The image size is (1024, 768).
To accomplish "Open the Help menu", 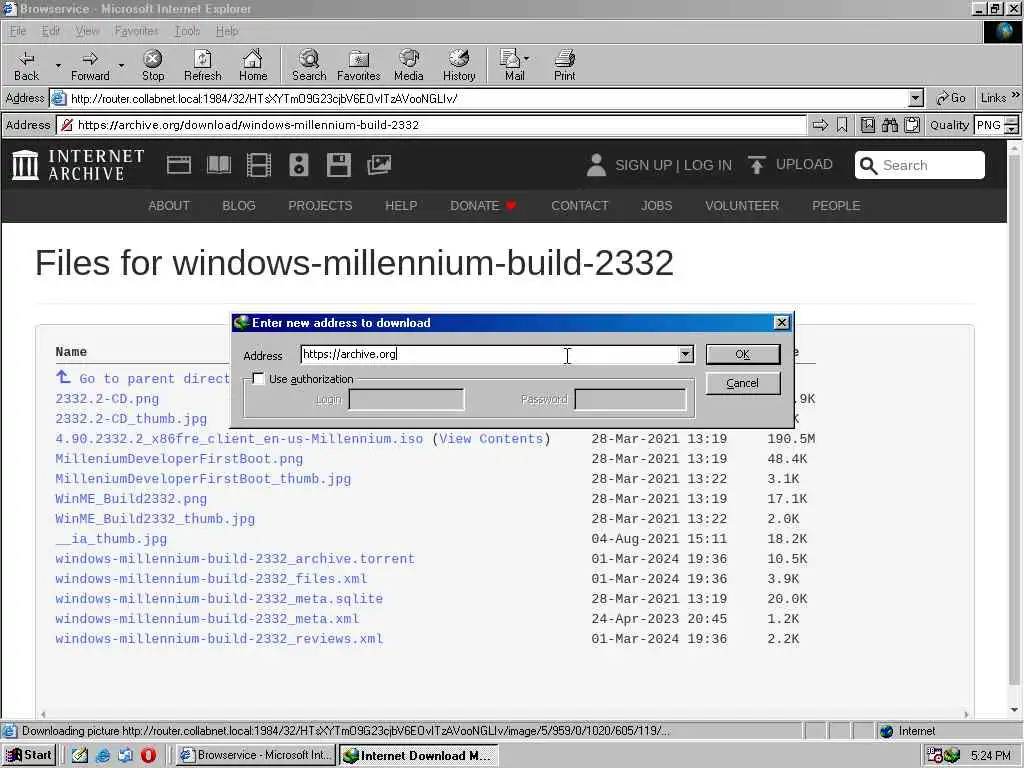I will [x=227, y=31].
